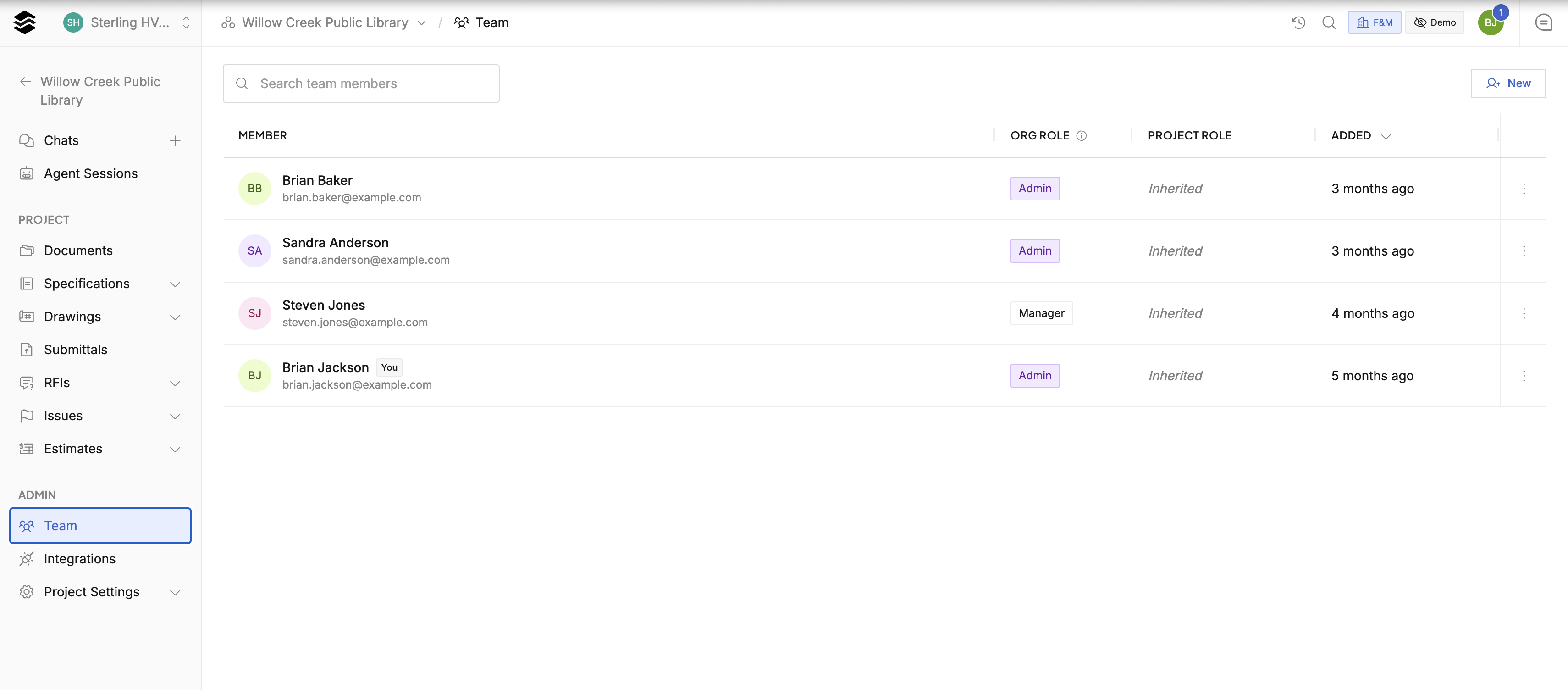Click the '4 months ago' added value
1568x690 pixels.
tap(1372, 314)
